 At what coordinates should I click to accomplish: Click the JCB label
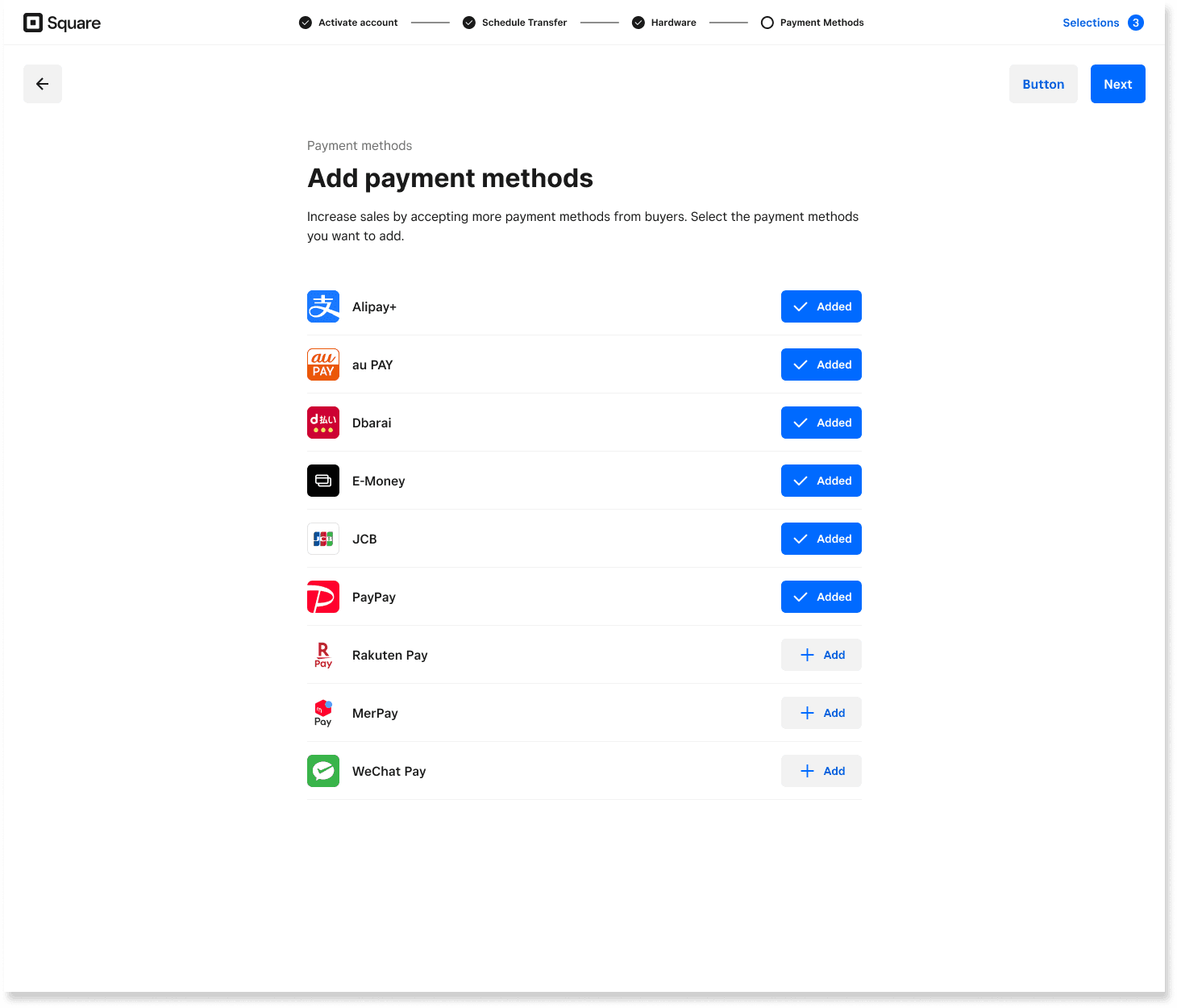[364, 539]
